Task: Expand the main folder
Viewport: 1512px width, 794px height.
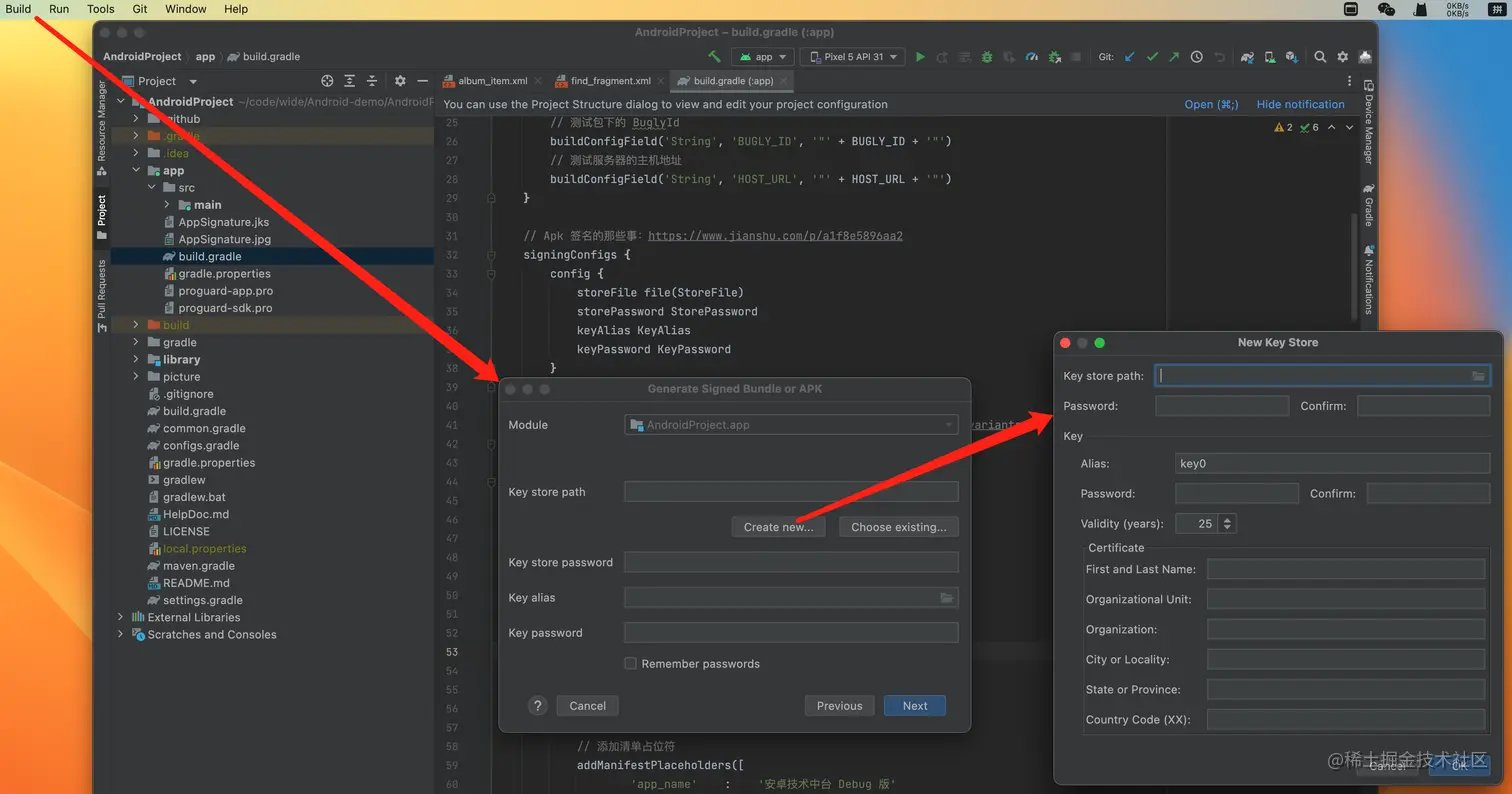Action: (x=168, y=205)
